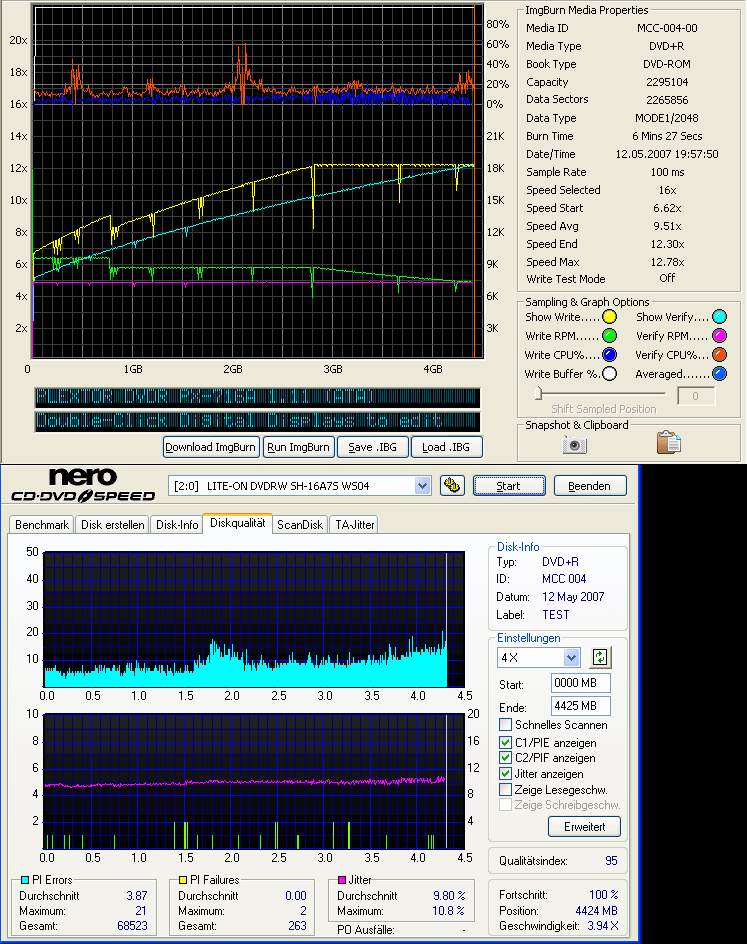This screenshot has width=747, height=944.
Task: Open the TA-Jitter tab
Action: [355, 524]
